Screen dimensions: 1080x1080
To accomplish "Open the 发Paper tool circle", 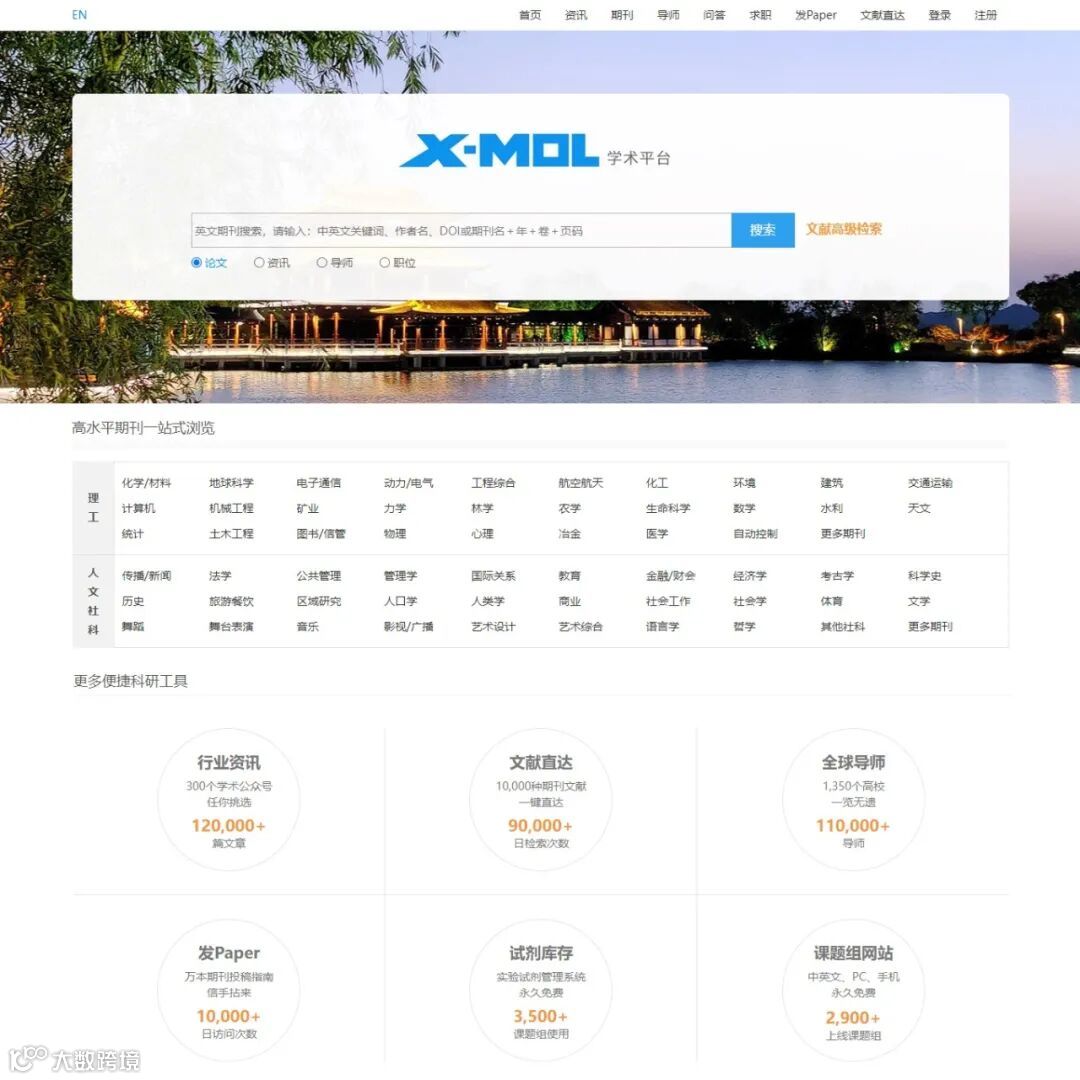I will [229, 990].
